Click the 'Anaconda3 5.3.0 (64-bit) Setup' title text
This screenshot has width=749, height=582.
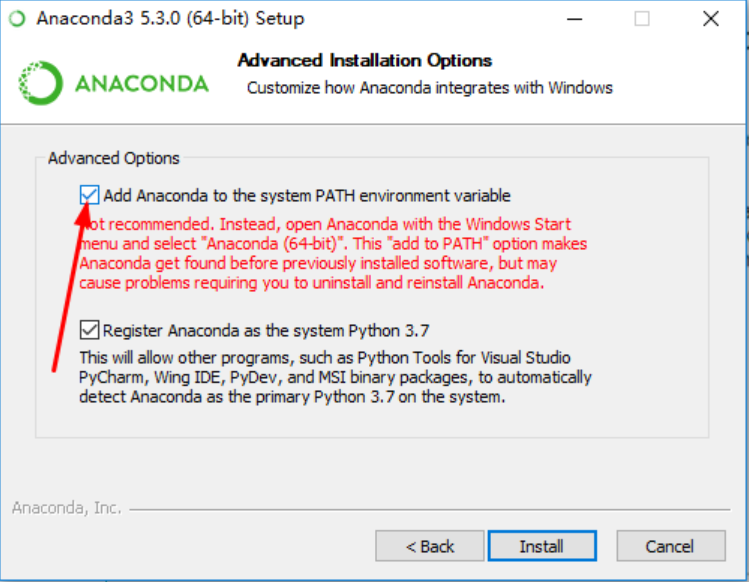(170, 19)
